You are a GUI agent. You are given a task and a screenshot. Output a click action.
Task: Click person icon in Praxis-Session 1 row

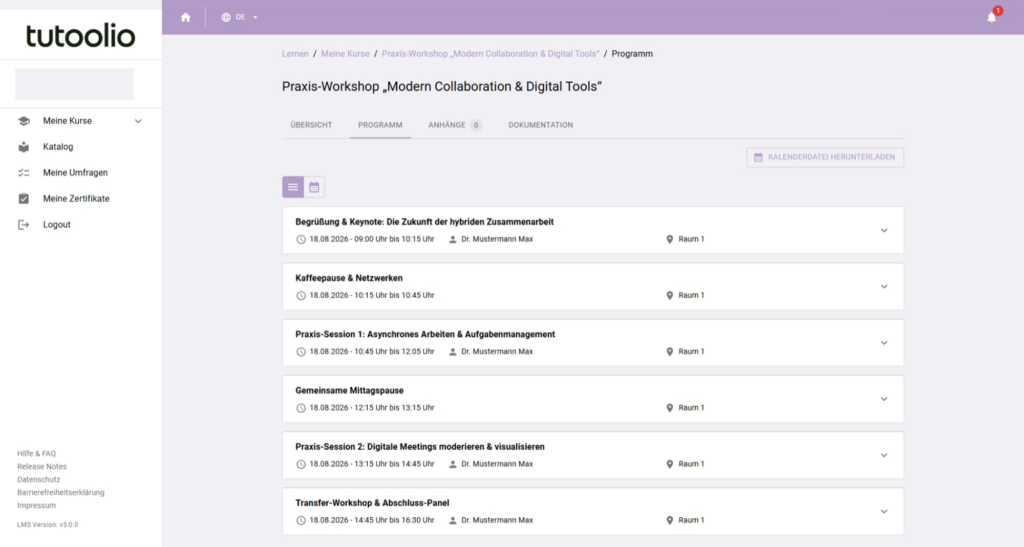(453, 352)
